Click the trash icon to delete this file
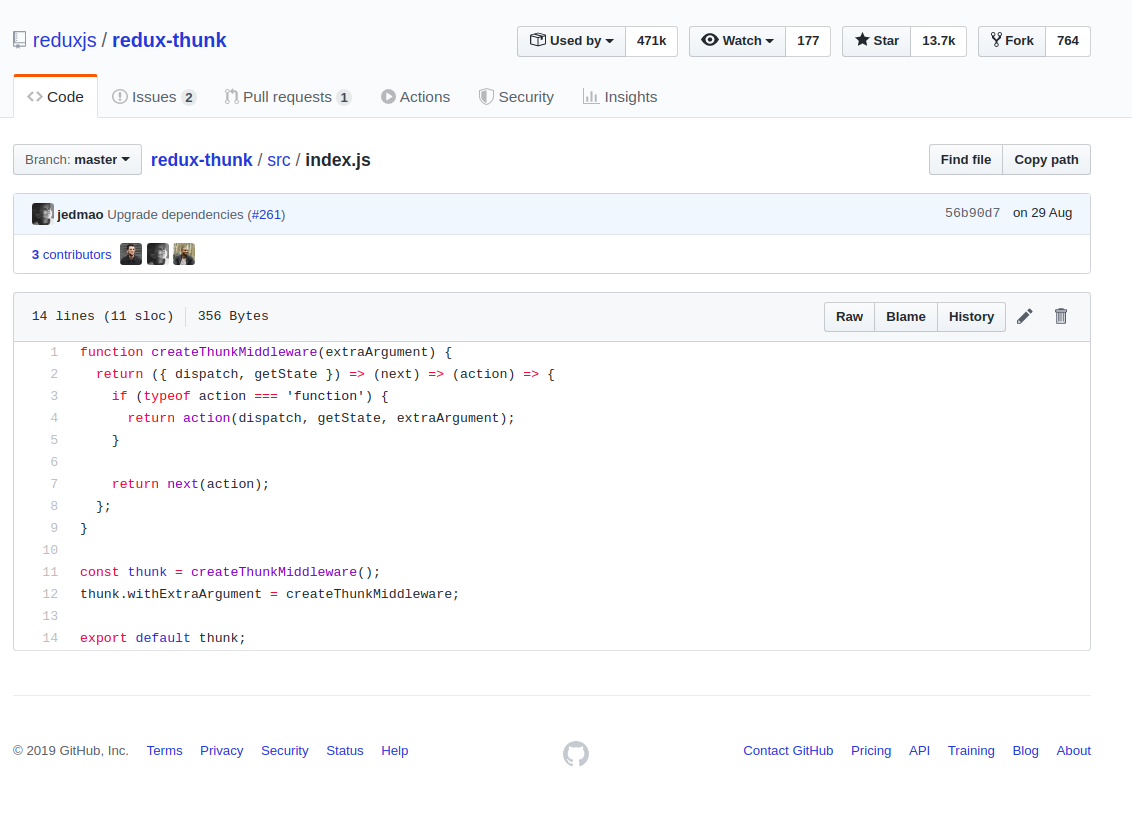Viewport: 1132px width, 819px height. (1061, 316)
